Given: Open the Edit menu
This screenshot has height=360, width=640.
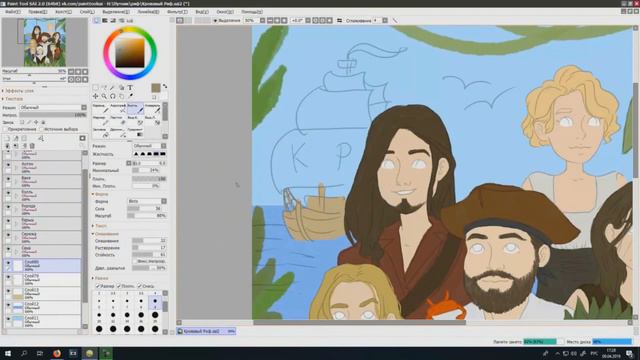Looking at the screenshot, I should (38, 12).
